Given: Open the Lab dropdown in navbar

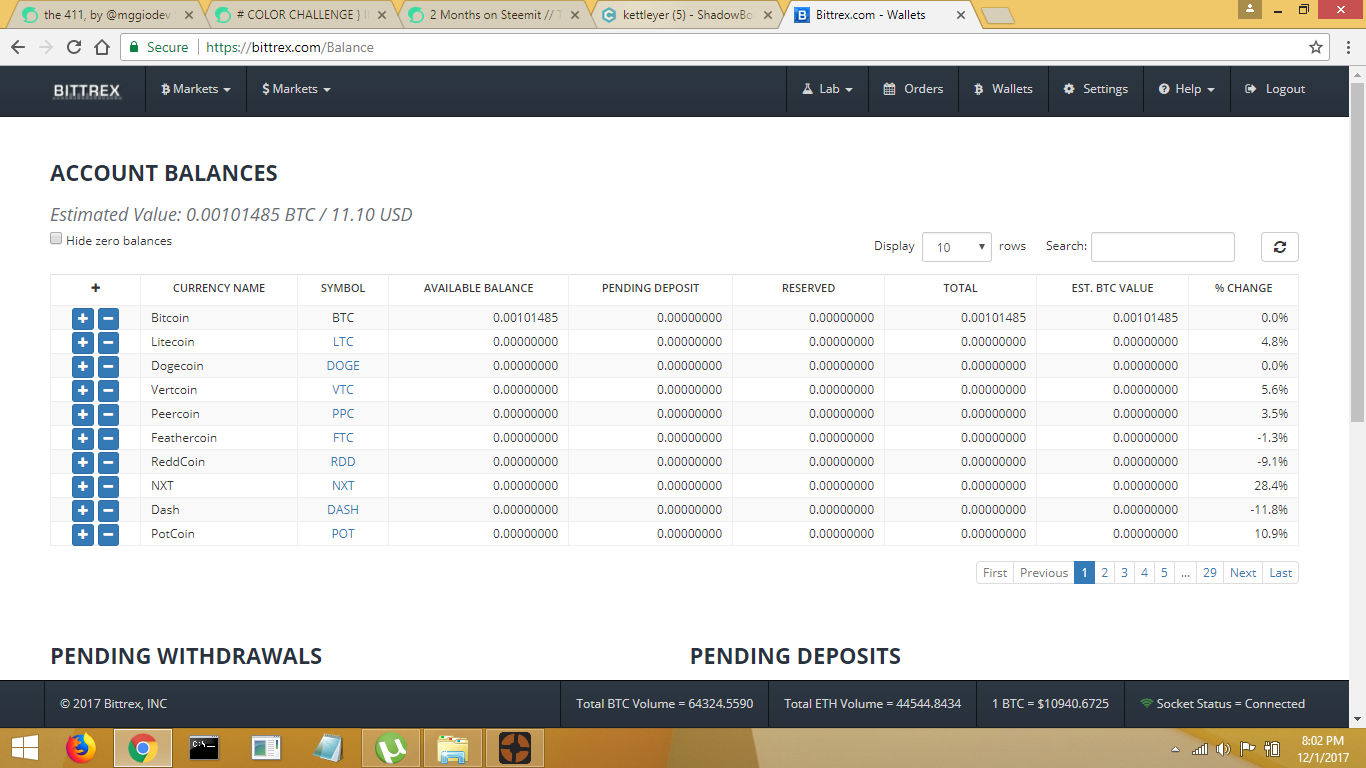Looking at the screenshot, I should [x=827, y=89].
